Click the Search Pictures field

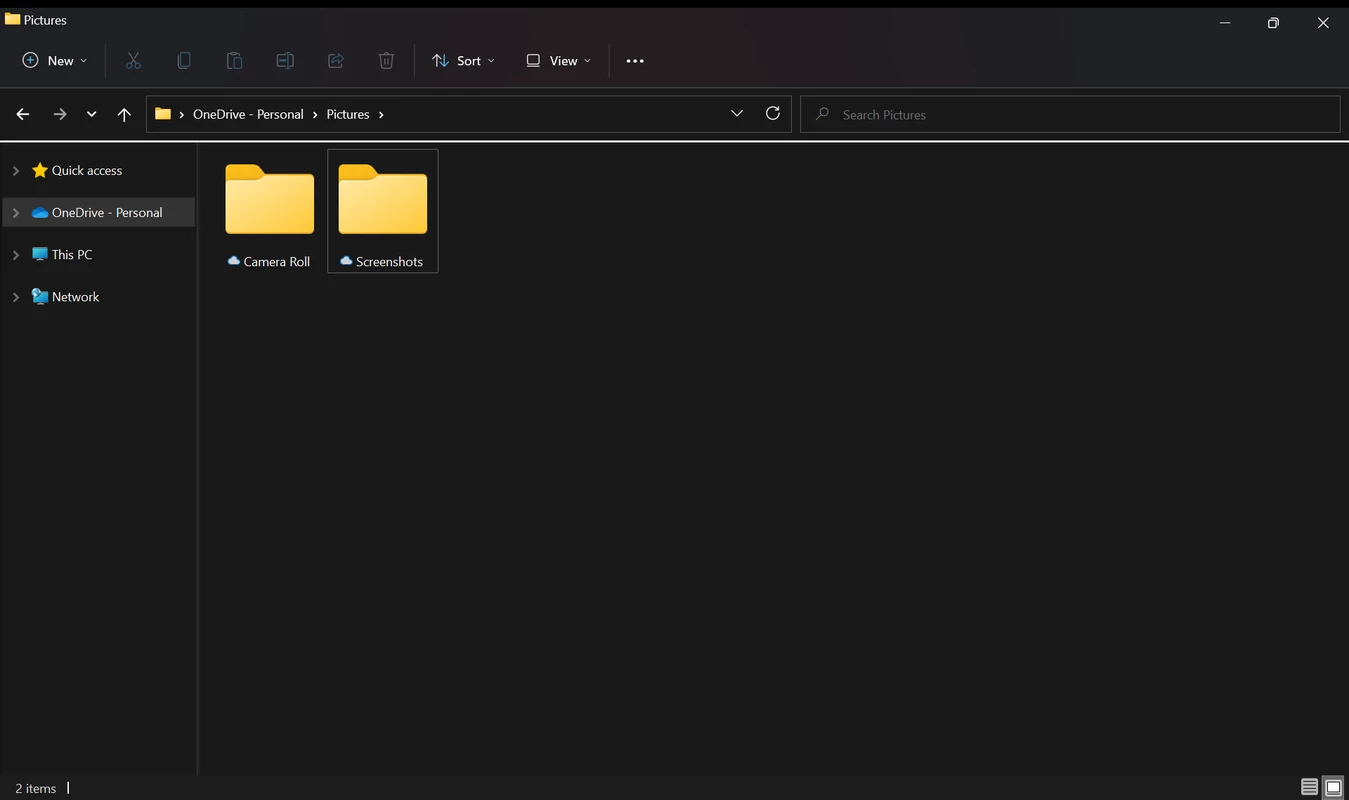[1070, 114]
